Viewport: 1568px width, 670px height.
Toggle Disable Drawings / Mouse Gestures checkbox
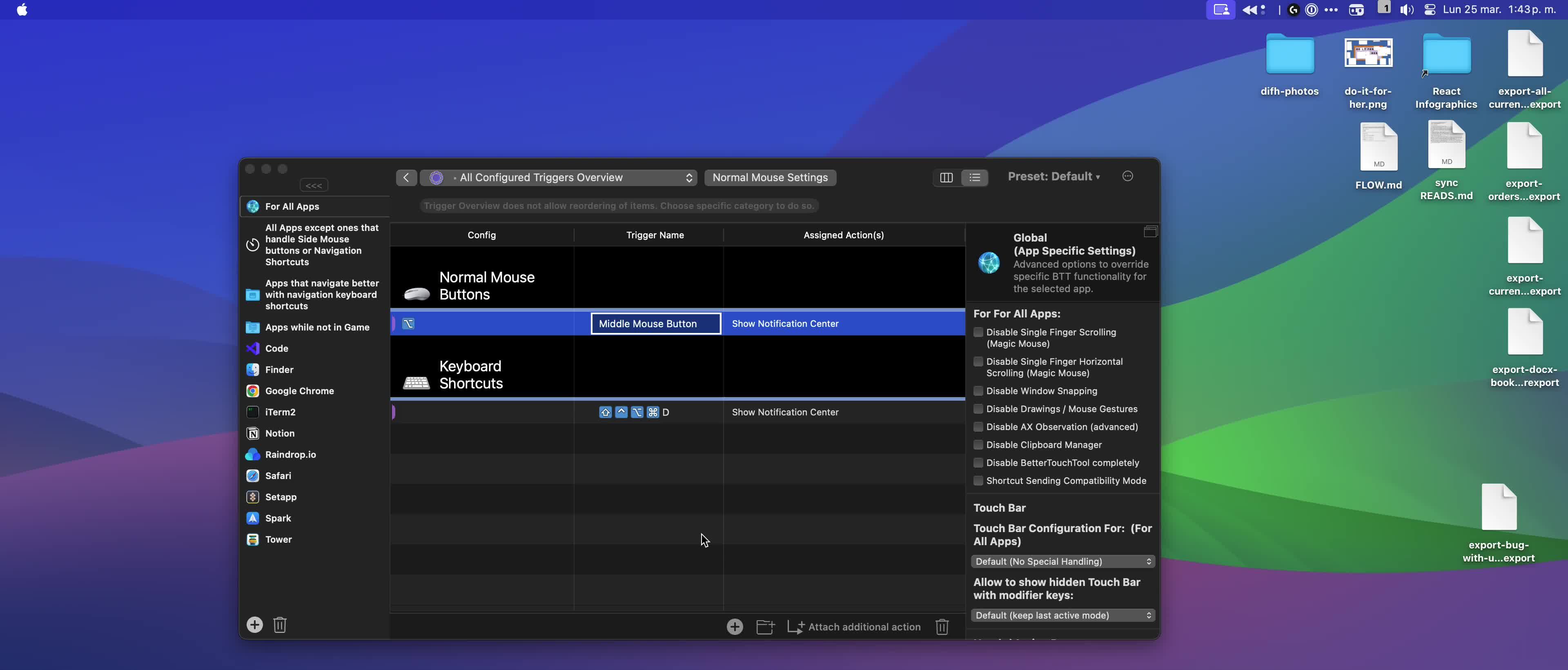pos(978,409)
